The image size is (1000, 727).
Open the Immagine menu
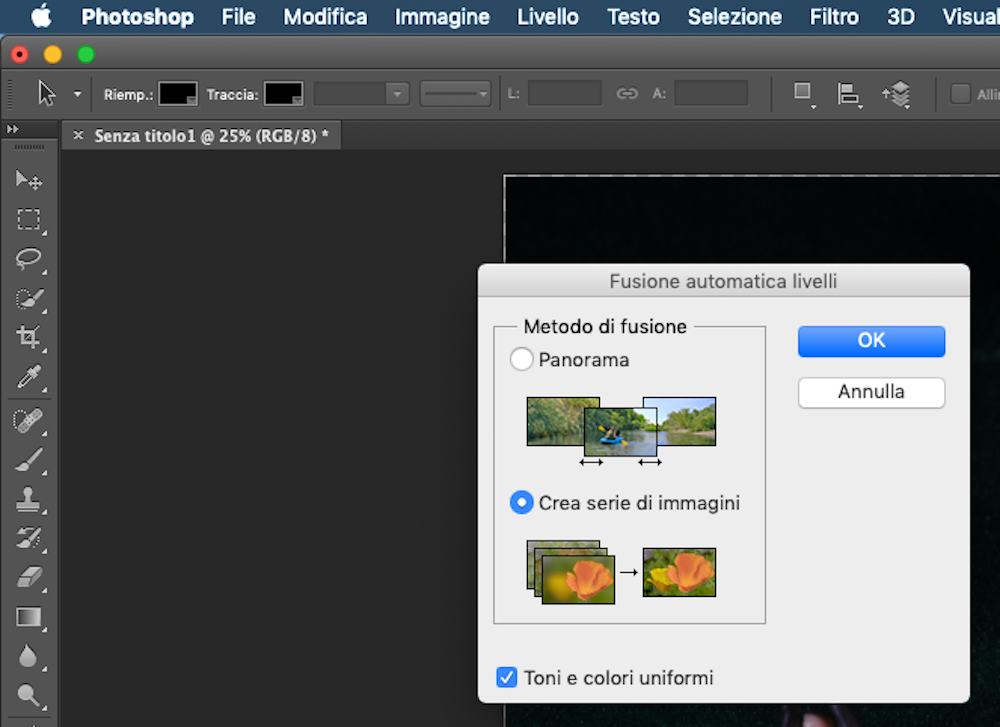(442, 17)
